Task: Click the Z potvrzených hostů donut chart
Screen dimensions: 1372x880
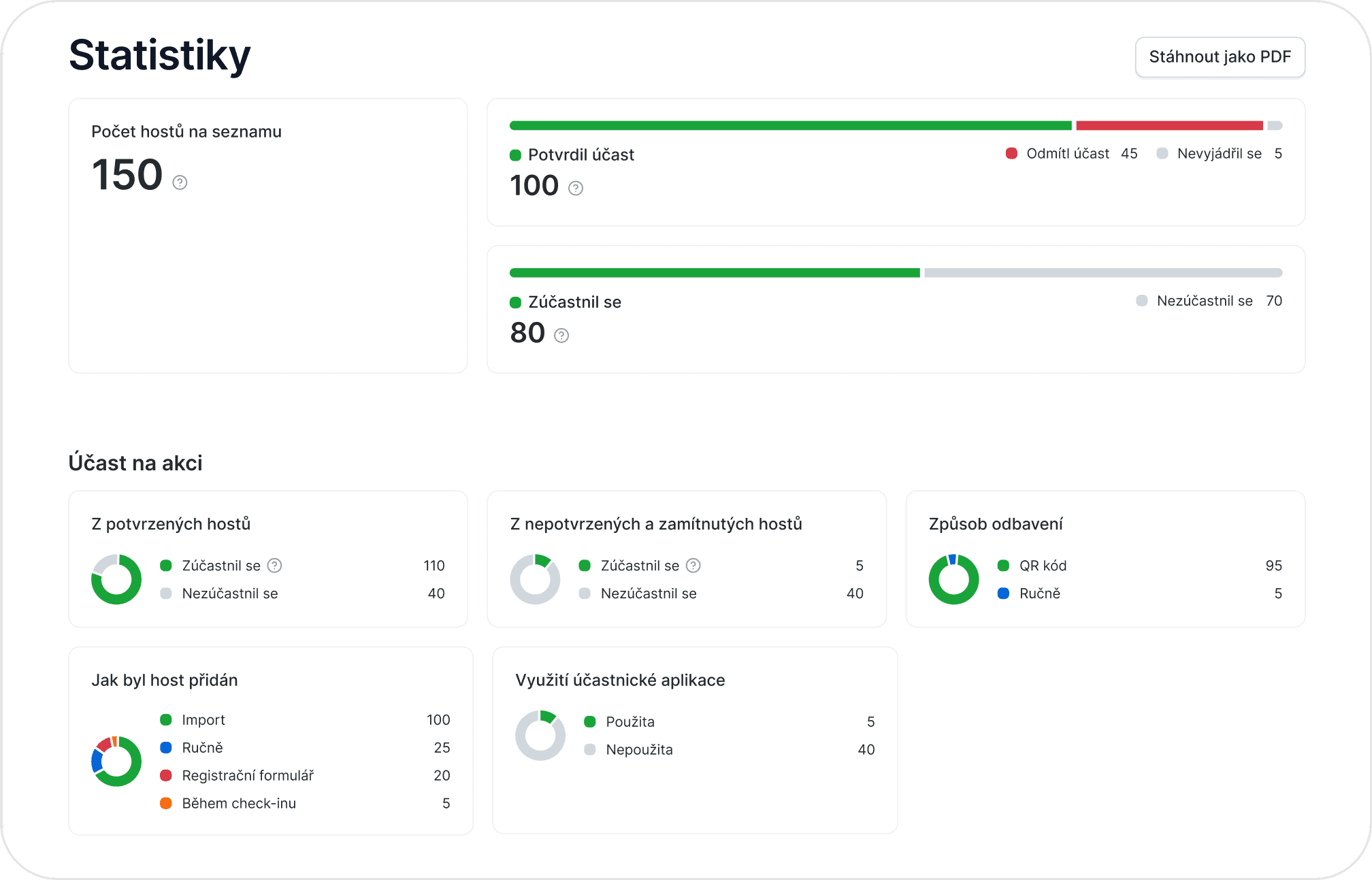Action: tap(116, 579)
